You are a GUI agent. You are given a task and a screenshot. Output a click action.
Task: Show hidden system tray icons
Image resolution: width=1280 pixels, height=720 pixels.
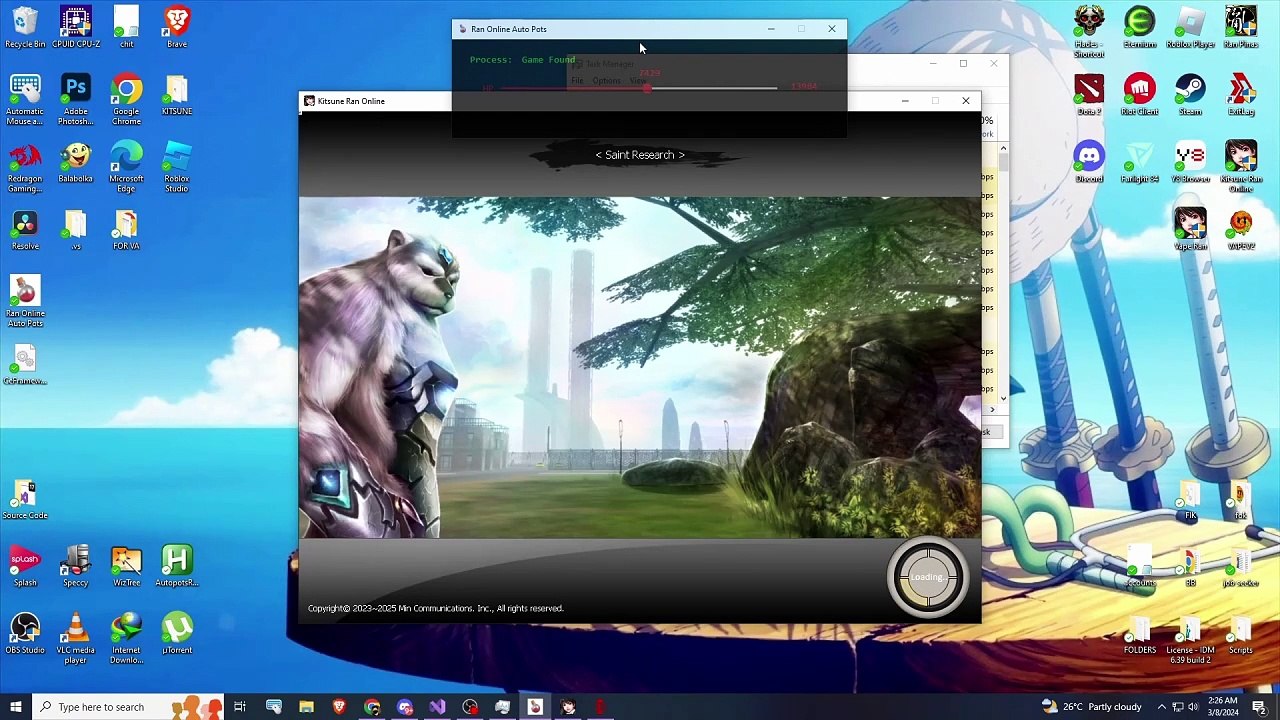pyautogui.click(x=1162, y=707)
